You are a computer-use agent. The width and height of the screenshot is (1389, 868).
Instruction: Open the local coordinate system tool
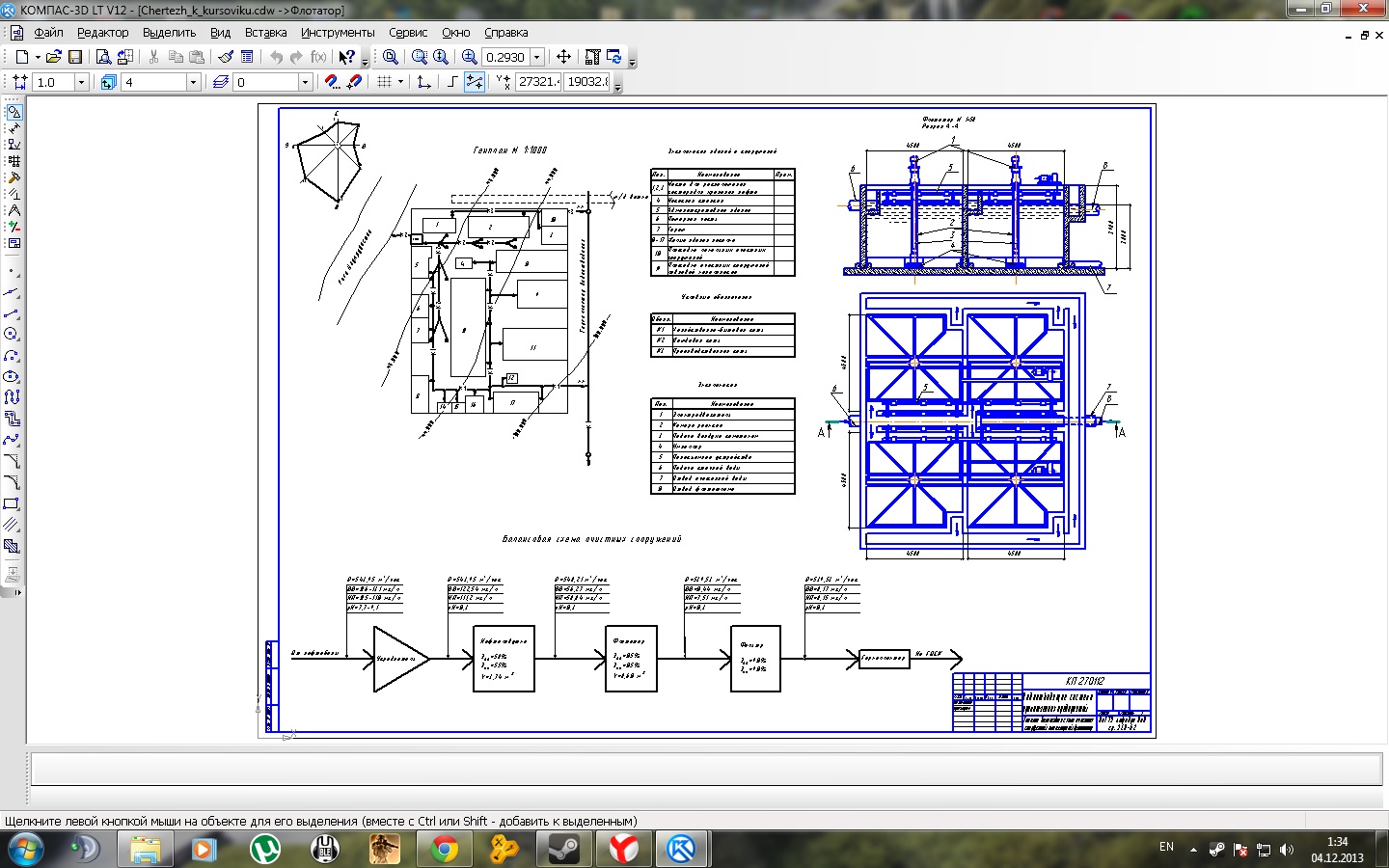pos(423,82)
